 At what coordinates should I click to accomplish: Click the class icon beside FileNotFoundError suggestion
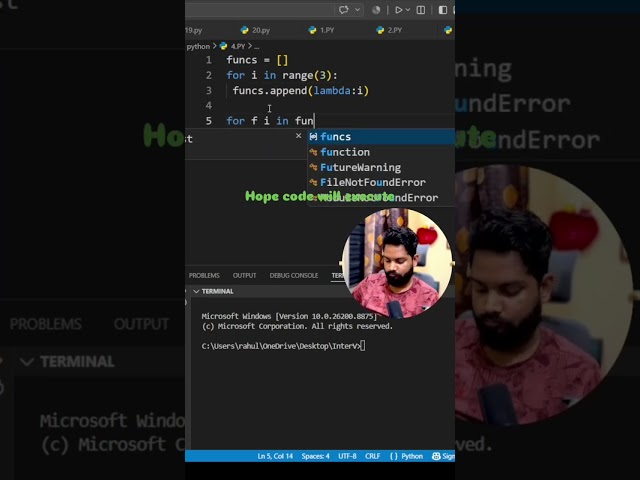[x=313, y=182]
